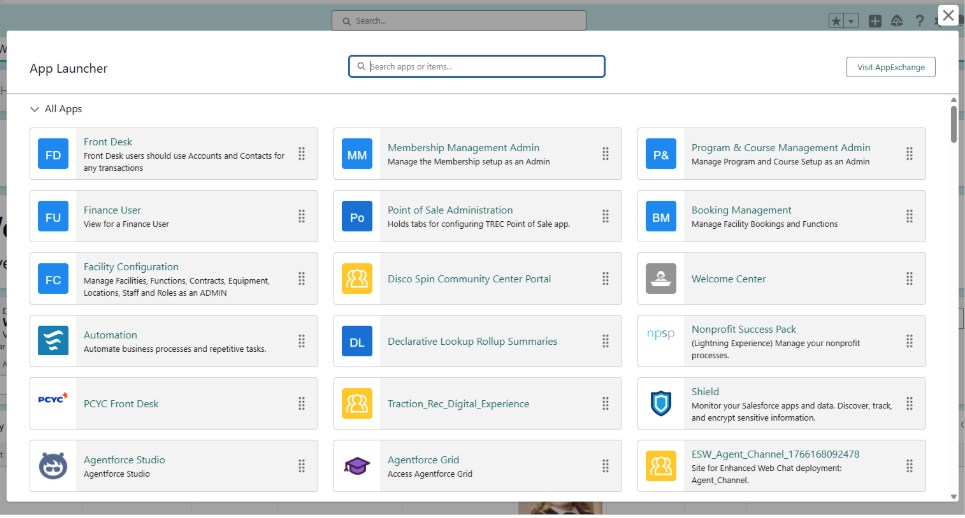The image size is (965, 518).
Task: Click the Shield app icon
Action: tap(661, 404)
